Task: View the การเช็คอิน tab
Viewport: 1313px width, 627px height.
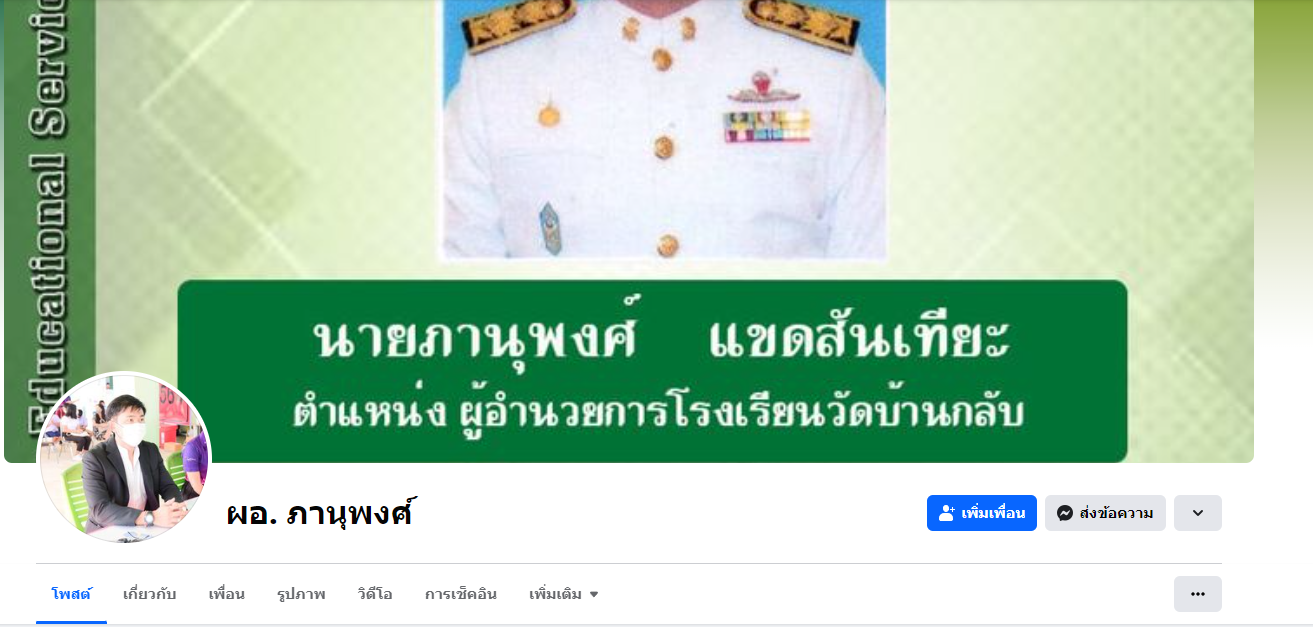Action: [461, 594]
